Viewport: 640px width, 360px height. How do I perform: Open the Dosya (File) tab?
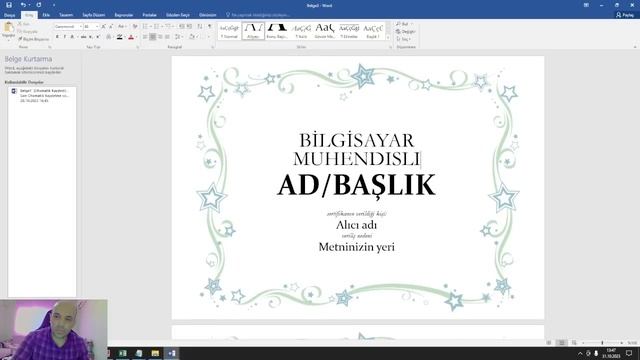[x=9, y=15]
